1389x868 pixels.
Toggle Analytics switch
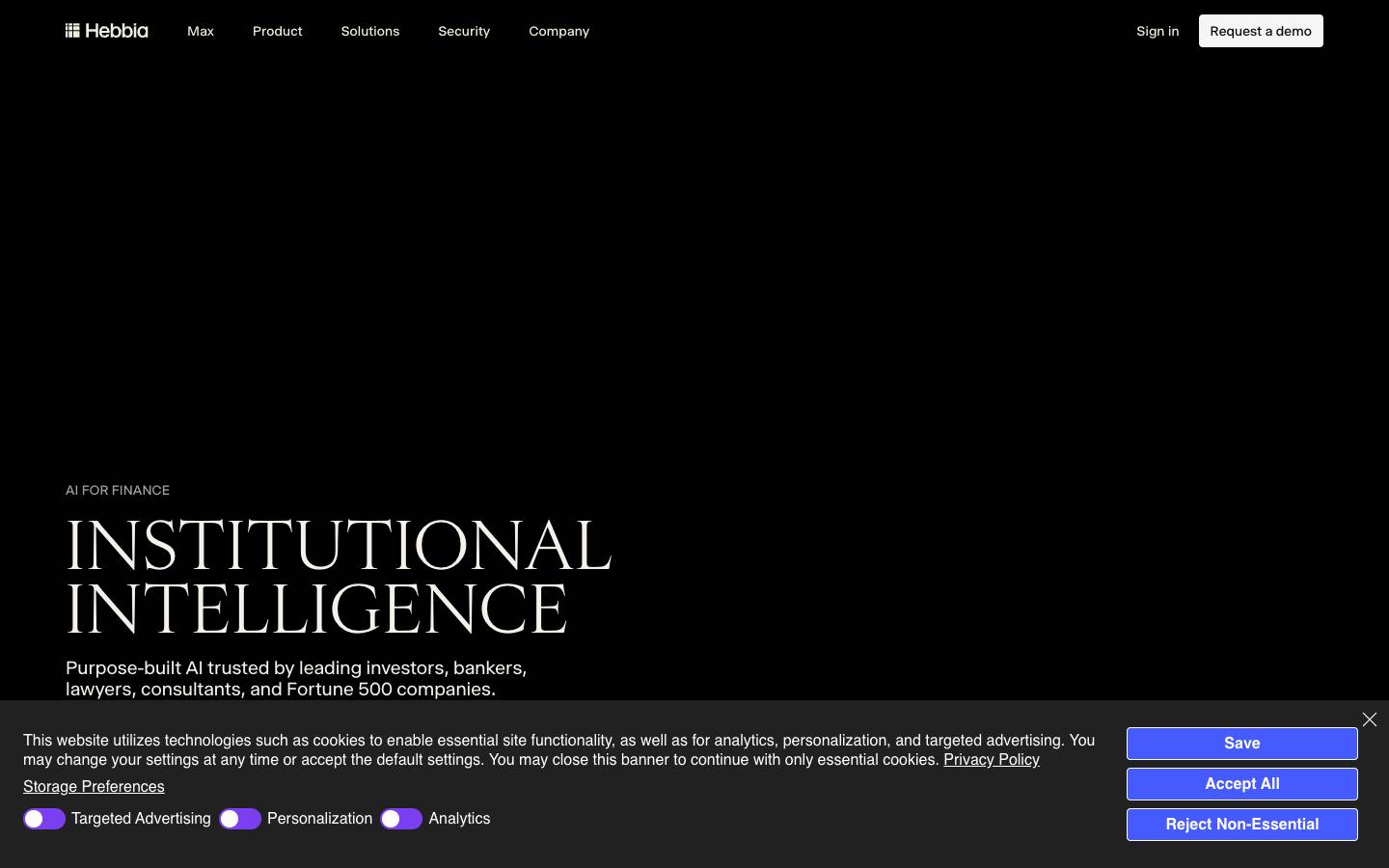[401, 819]
